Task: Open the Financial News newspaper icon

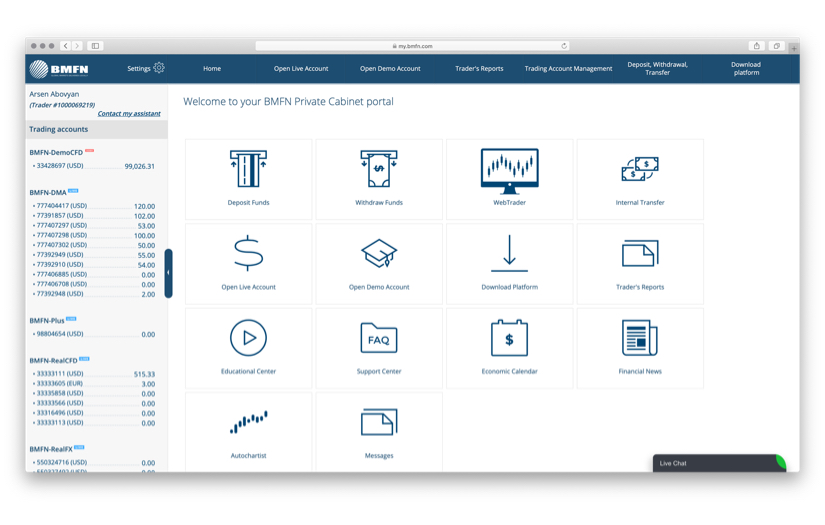Action: [640, 338]
